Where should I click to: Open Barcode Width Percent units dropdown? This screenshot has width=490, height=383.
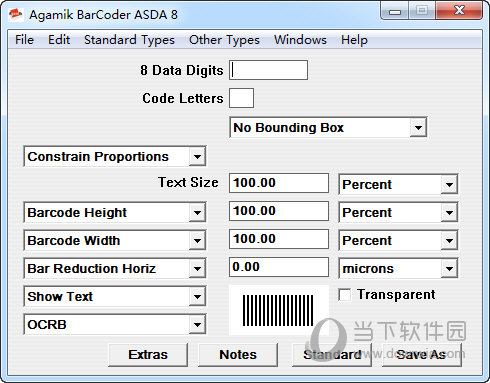coord(398,240)
